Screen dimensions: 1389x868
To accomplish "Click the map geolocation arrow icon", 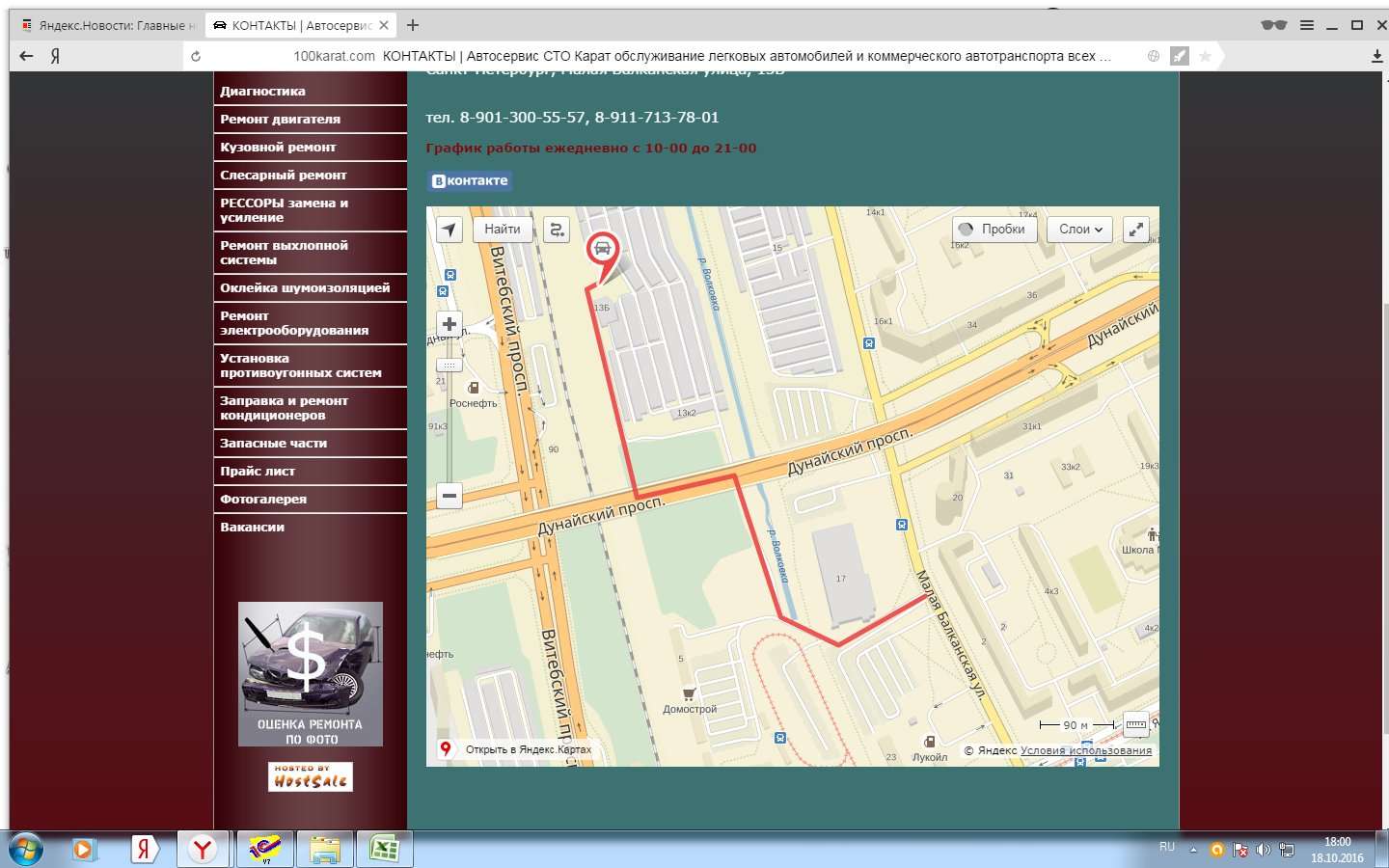I will coord(449,230).
